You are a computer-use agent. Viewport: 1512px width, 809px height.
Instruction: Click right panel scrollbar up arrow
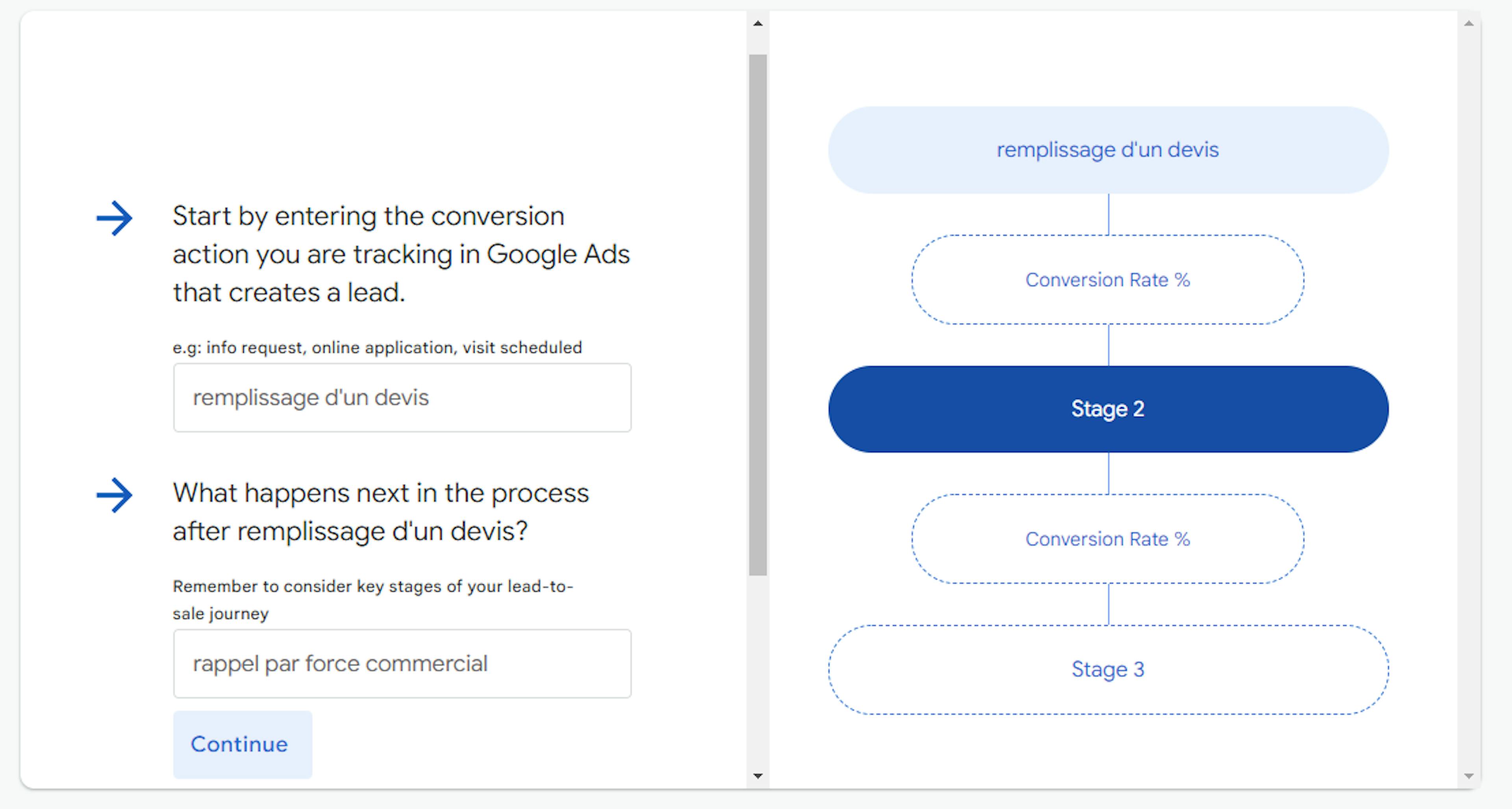click(x=1469, y=24)
